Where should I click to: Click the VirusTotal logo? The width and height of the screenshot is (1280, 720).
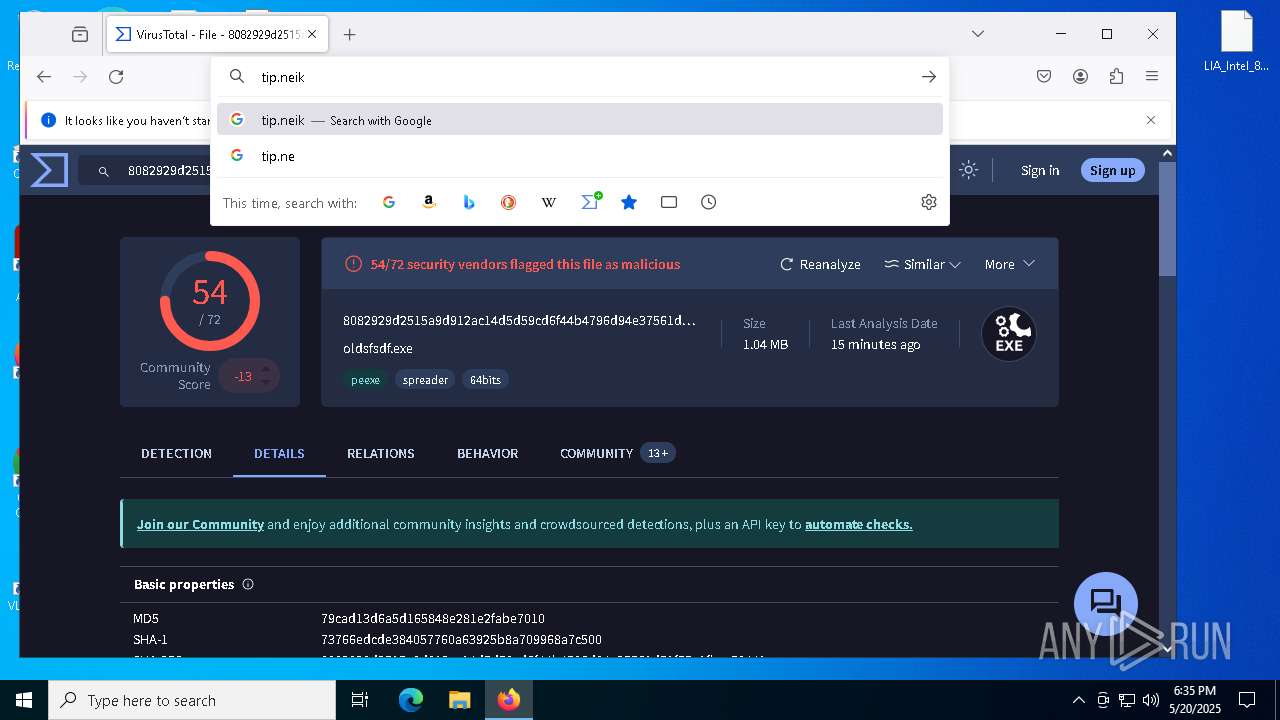click(49, 170)
